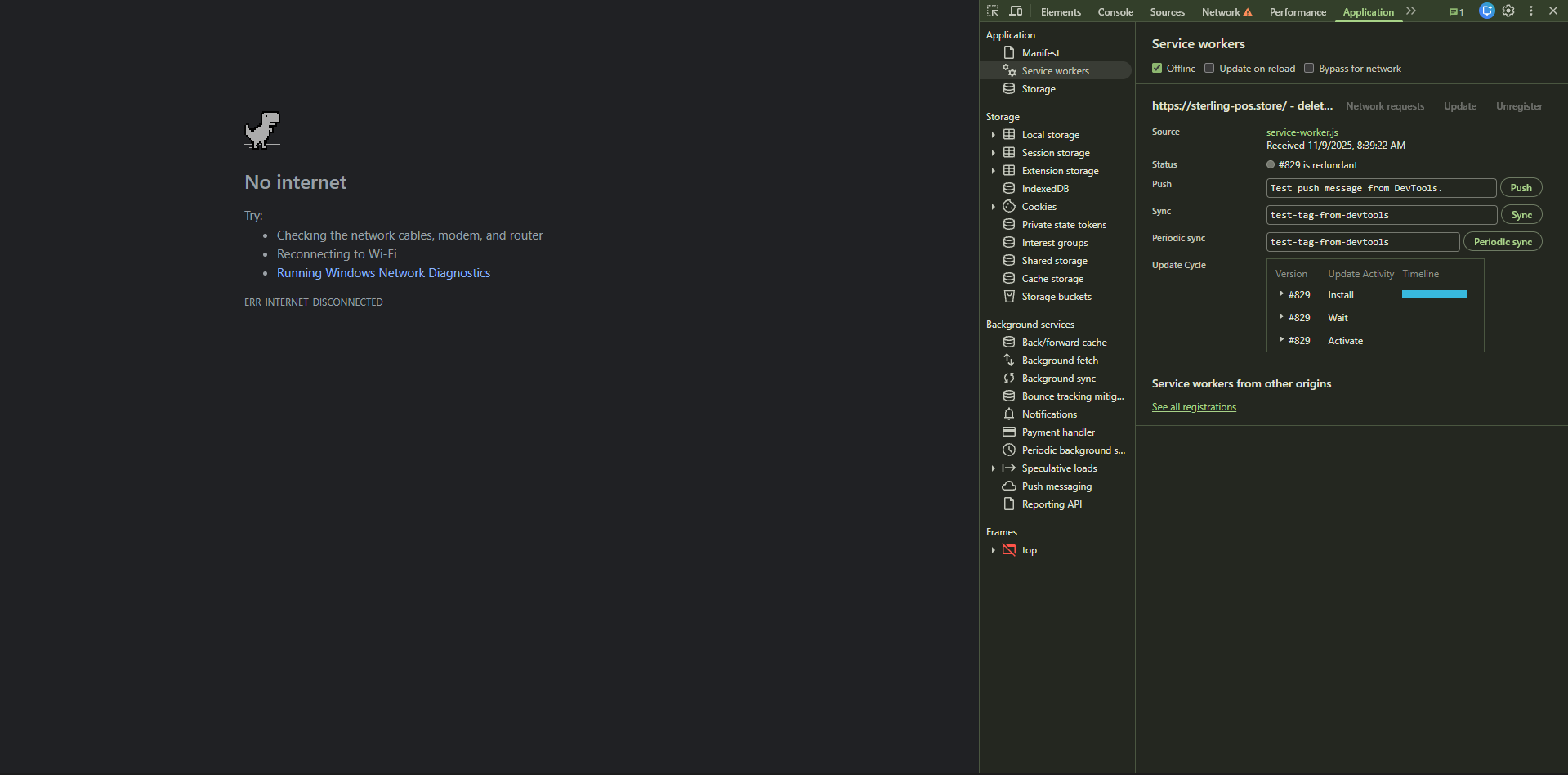Expand the #829 Install update row
Screen dimensions: 1568x775
[x=1281, y=294]
